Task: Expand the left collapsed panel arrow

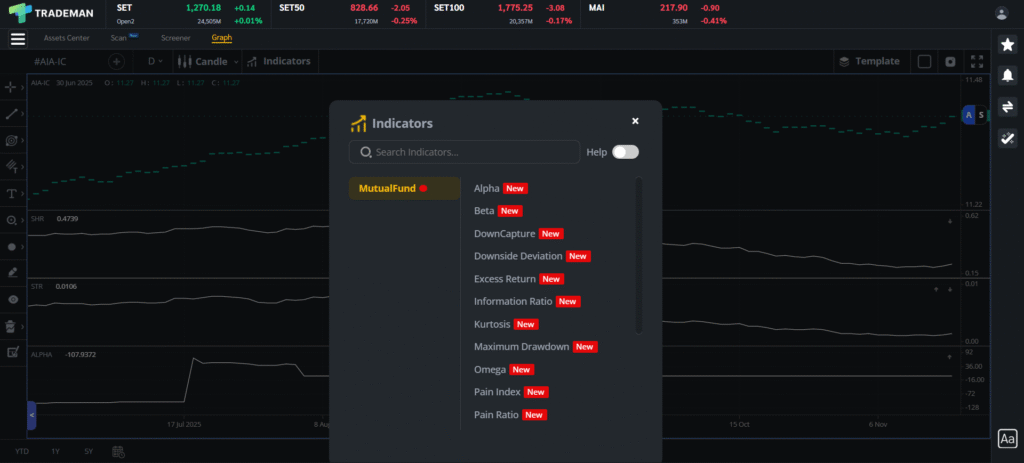Action: pos(31,414)
